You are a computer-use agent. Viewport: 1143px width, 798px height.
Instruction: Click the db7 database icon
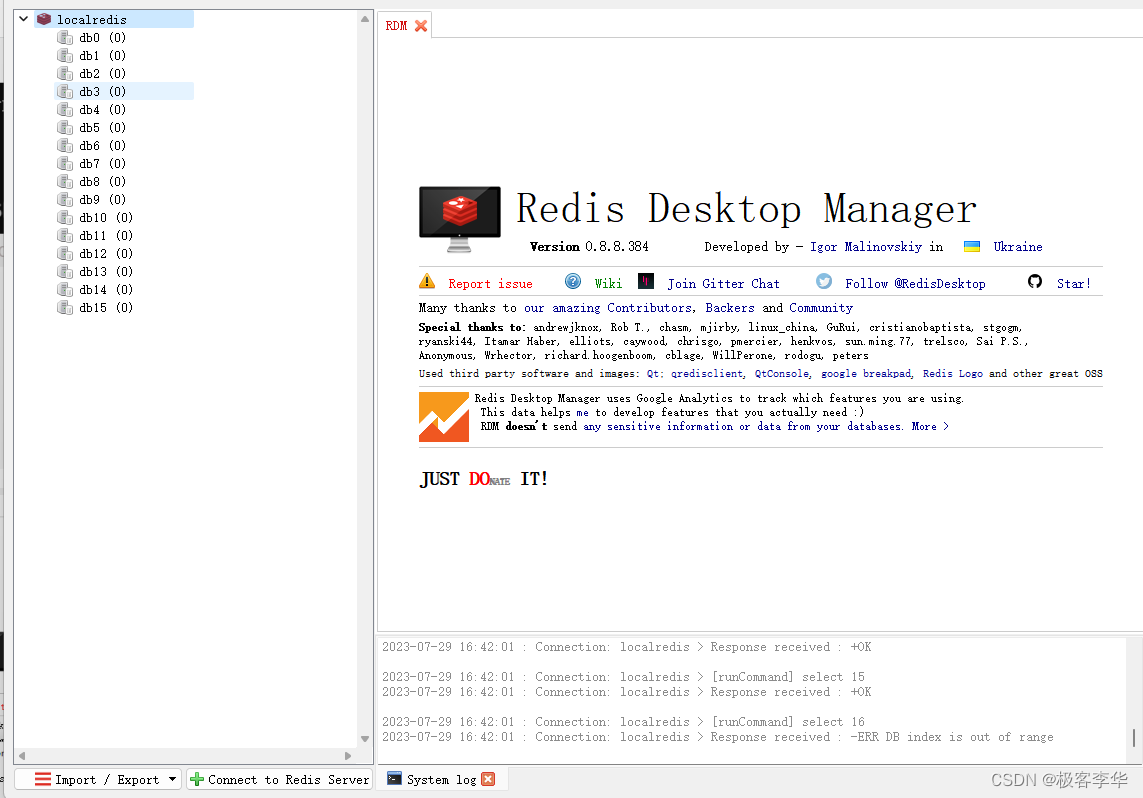tap(65, 163)
